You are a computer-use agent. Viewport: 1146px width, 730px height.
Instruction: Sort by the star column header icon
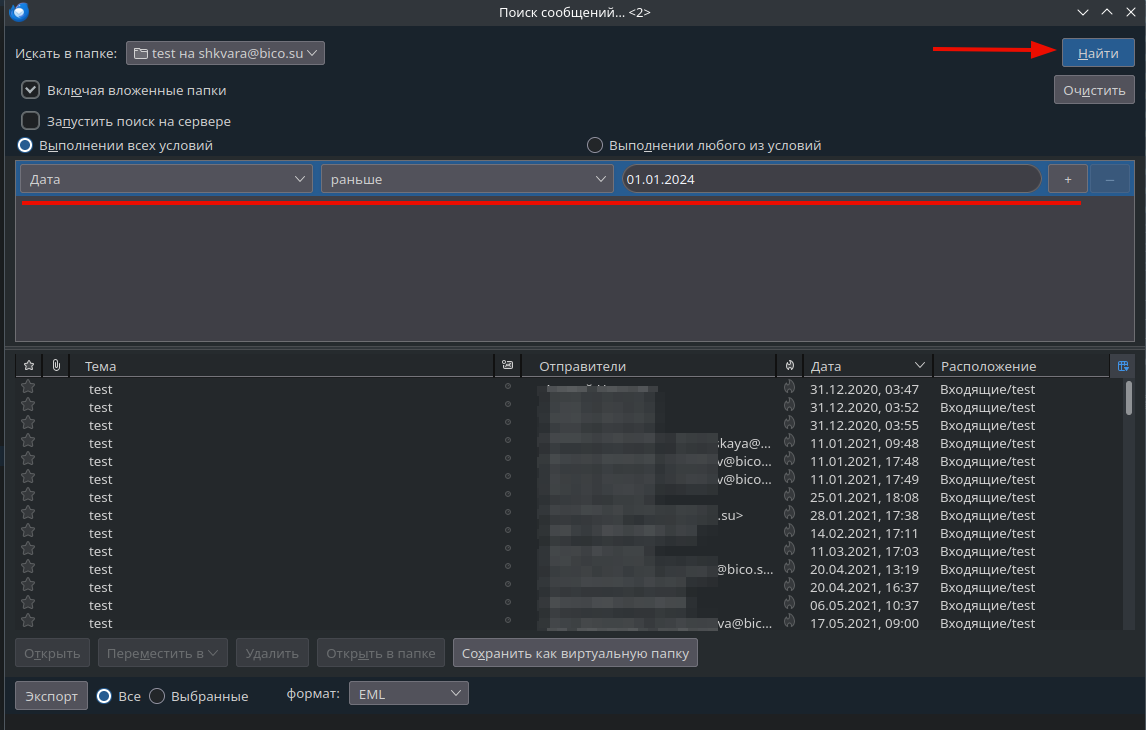pos(29,365)
